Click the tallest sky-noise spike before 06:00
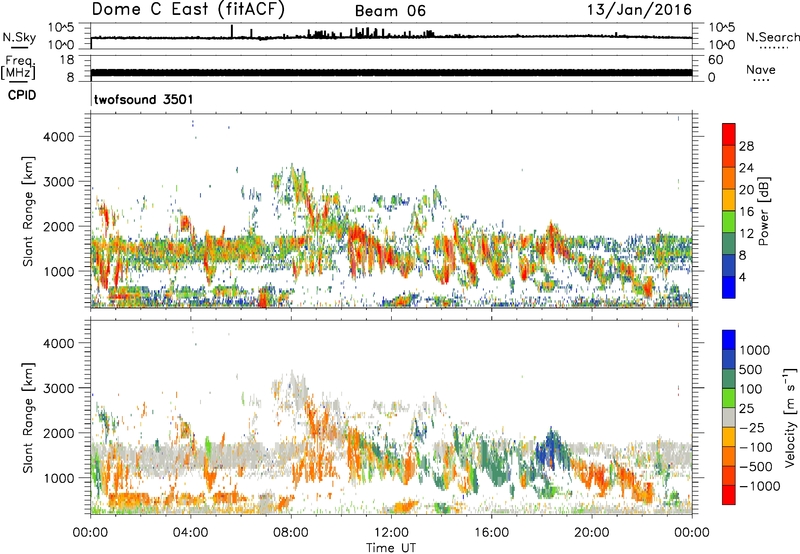 pos(232,31)
